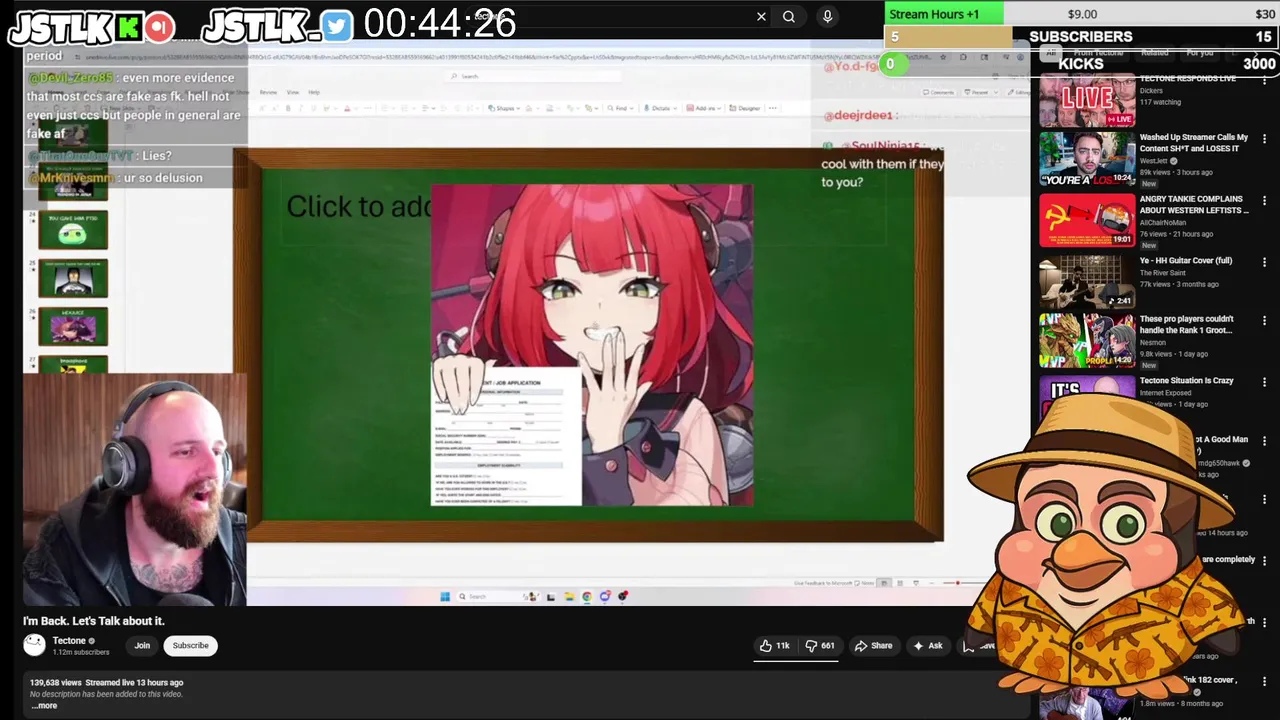Viewport: 1280px width, 720px height.
Task: Open the These pro players video thumbnail
Action: click(1087, 341)
